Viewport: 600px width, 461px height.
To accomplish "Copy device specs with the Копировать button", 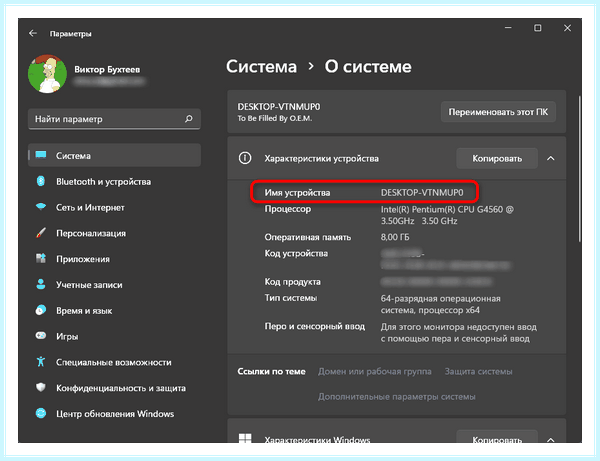I will pyautogui.click(x=497, y=158).
